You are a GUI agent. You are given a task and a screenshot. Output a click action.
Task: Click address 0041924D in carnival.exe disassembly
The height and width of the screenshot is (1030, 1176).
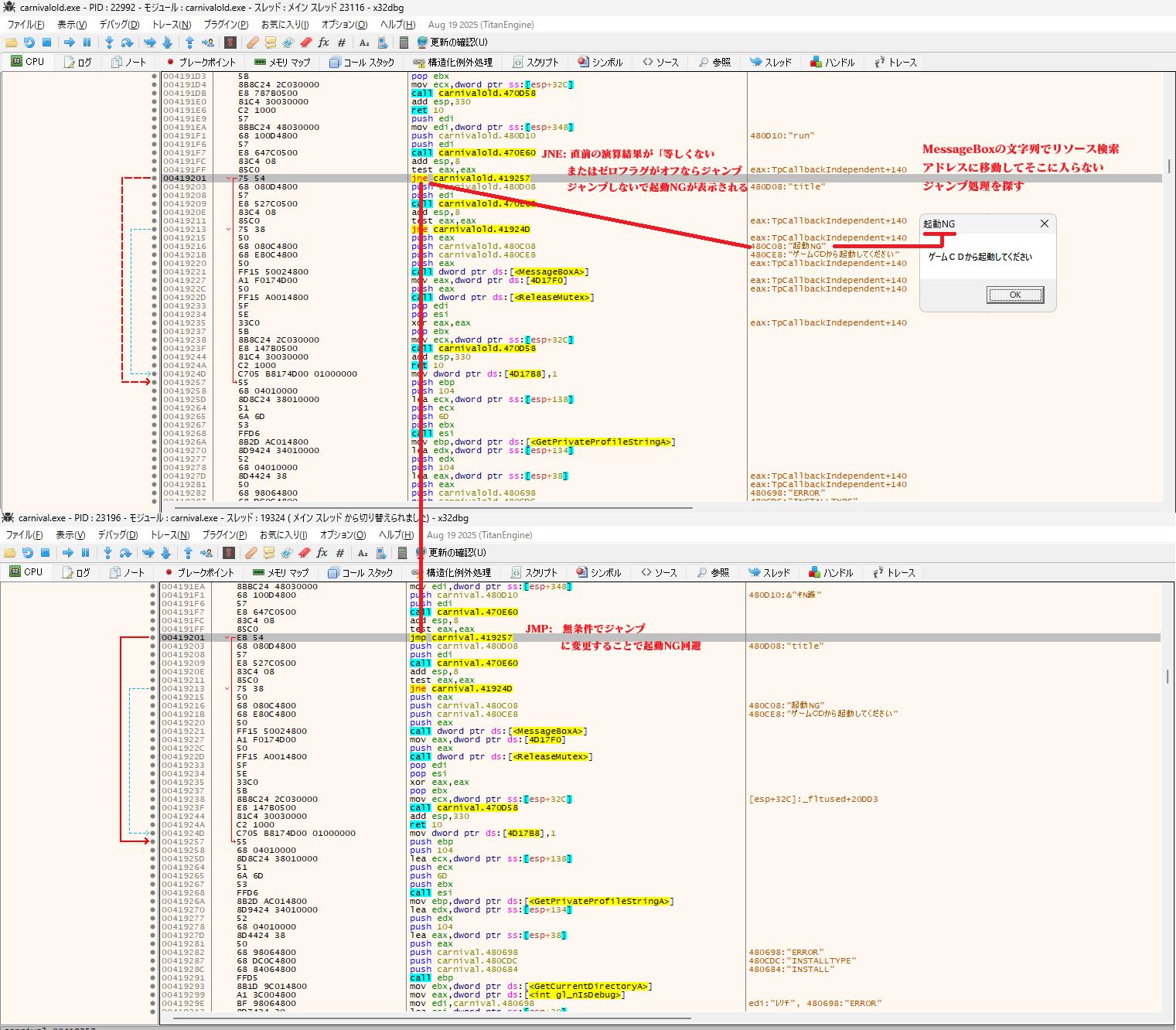pos(183,834)
